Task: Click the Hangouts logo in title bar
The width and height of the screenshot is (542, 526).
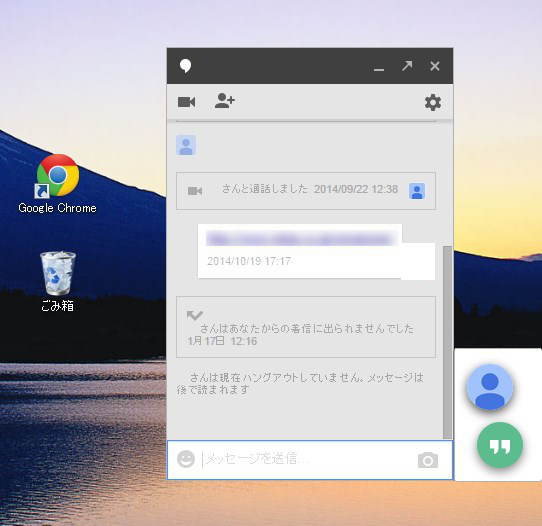Action: pyautogui.click(x=186, y=66)
